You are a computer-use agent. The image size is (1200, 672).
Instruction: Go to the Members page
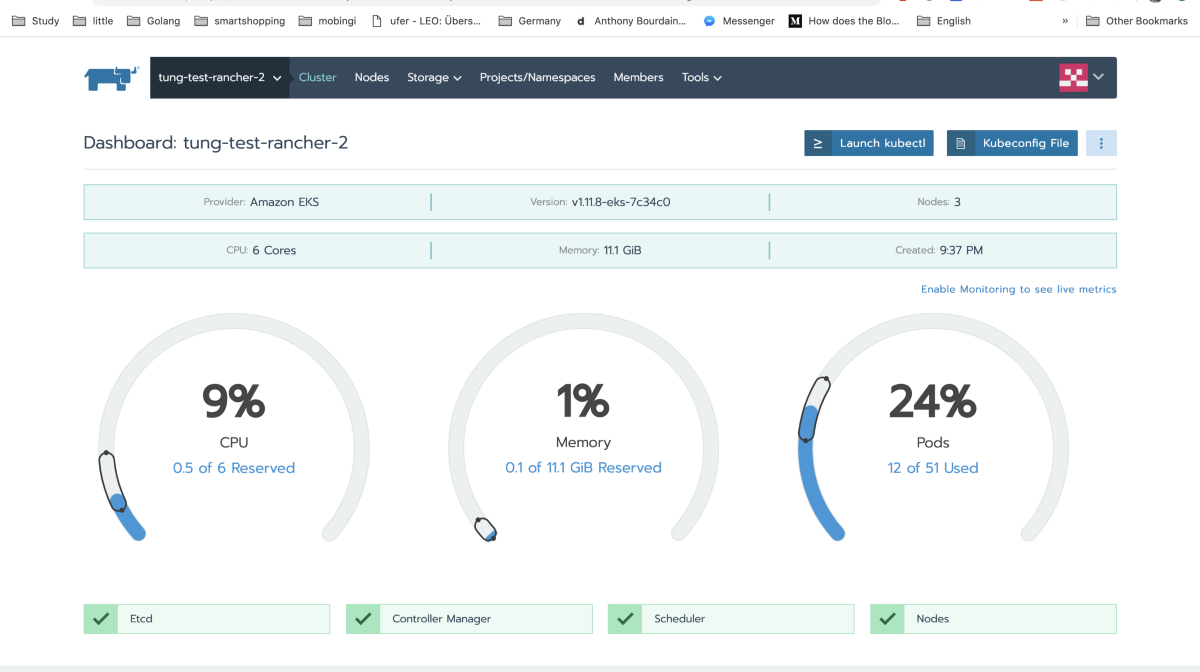pyautogui.click(x=638, y=77)
